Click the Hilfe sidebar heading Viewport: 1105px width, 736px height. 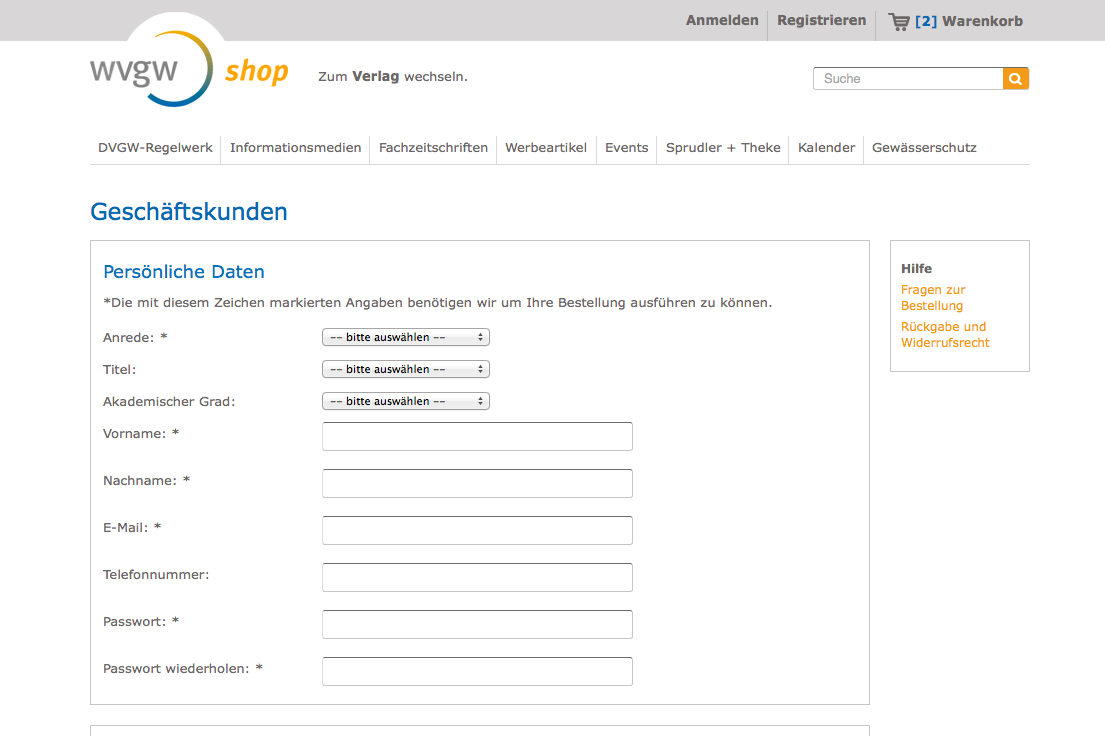(916, 269)
